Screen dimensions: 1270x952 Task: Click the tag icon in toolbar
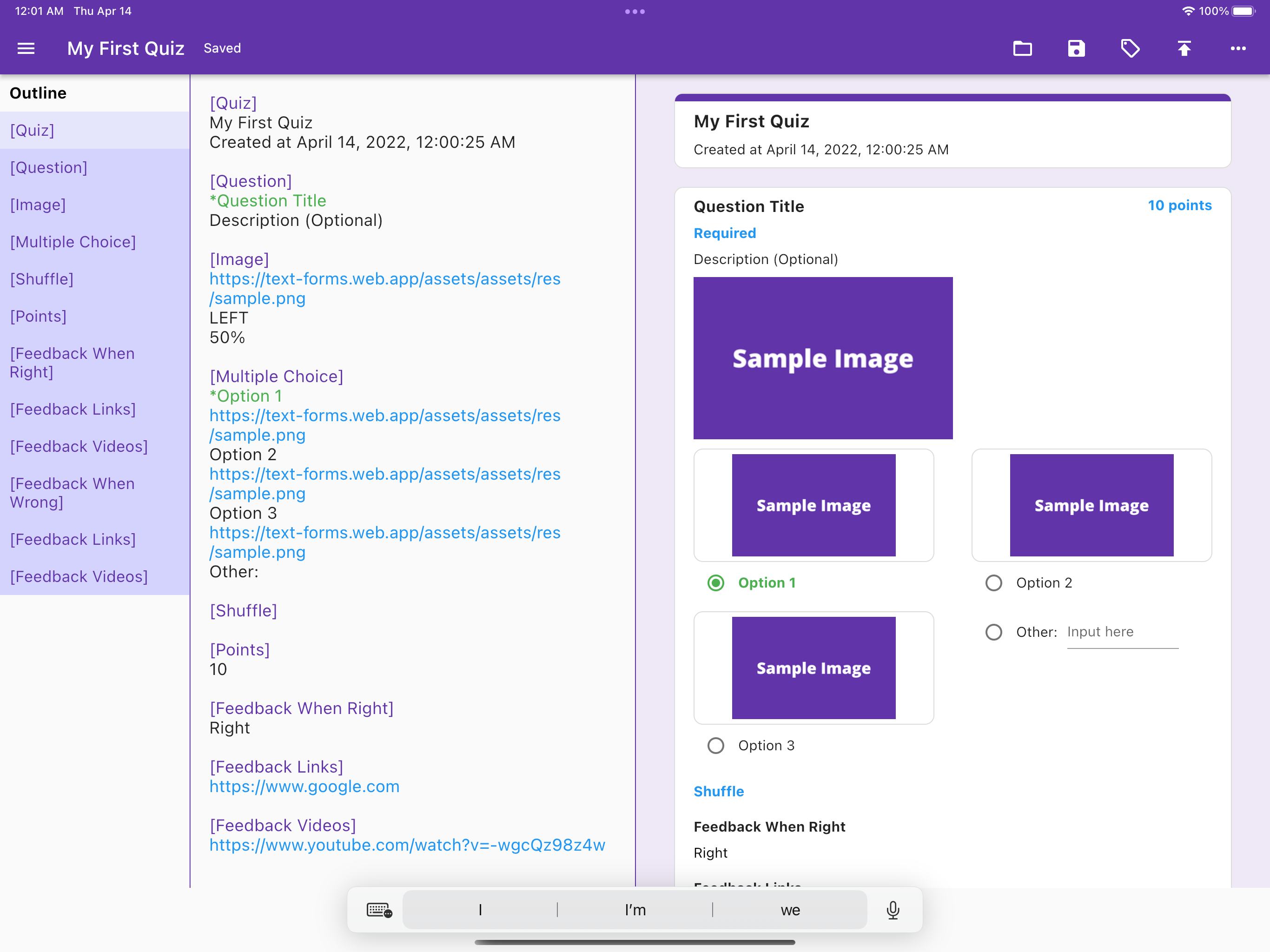[1130, 48]
